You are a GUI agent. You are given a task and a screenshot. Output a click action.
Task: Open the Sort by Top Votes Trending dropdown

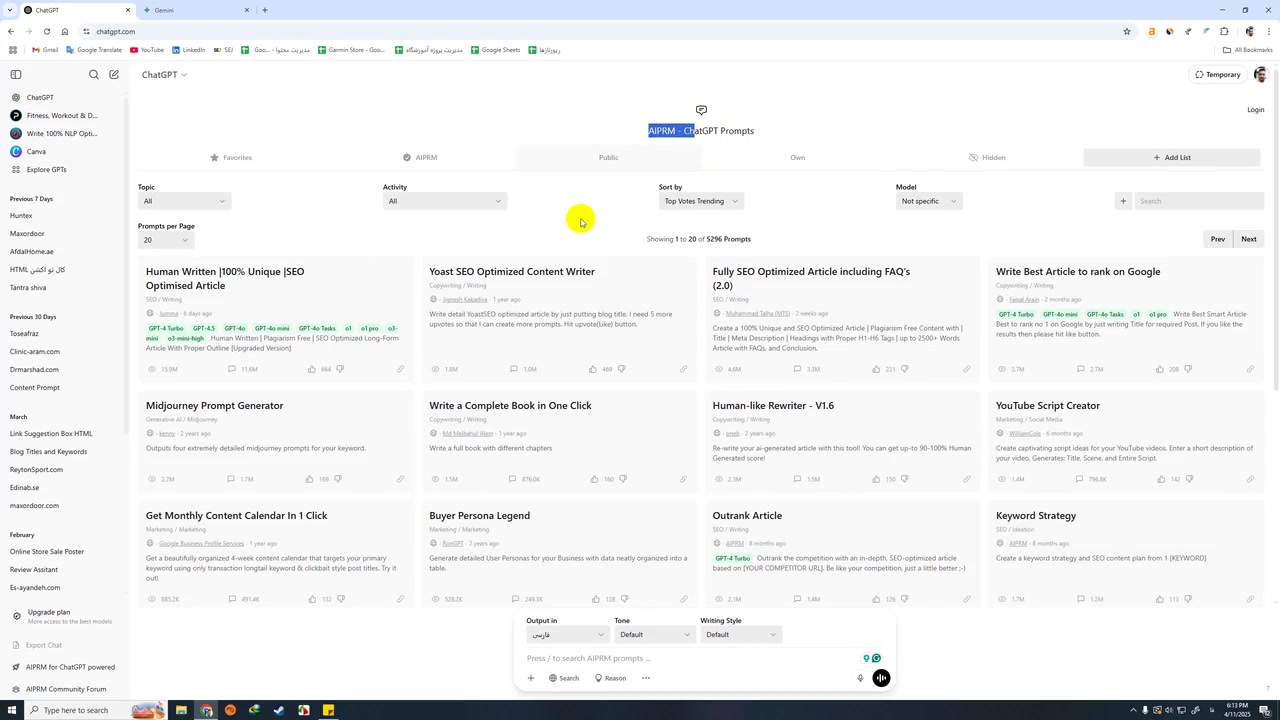click(x=700, y=201)
